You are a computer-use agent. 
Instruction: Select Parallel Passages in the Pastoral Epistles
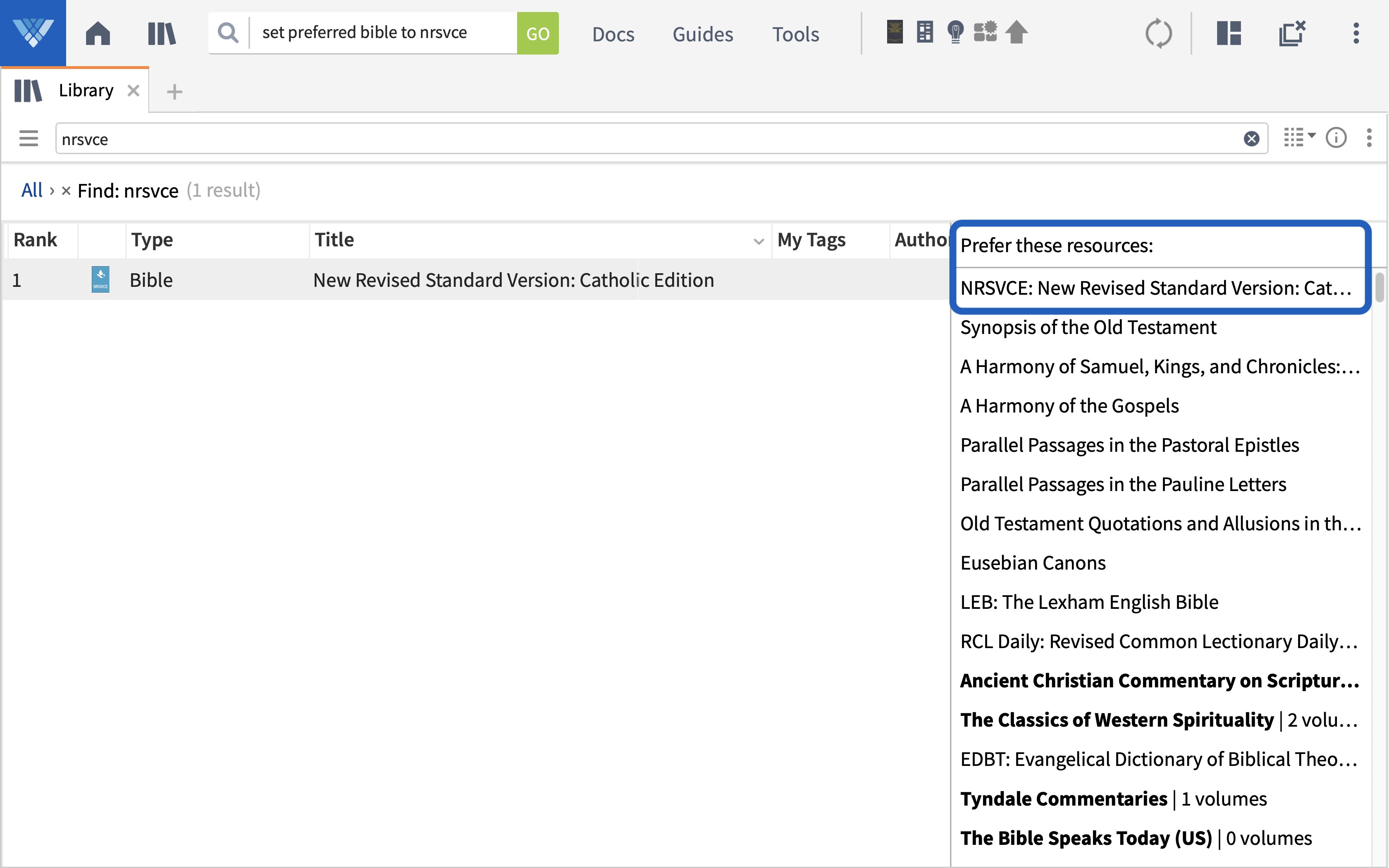1129,445
